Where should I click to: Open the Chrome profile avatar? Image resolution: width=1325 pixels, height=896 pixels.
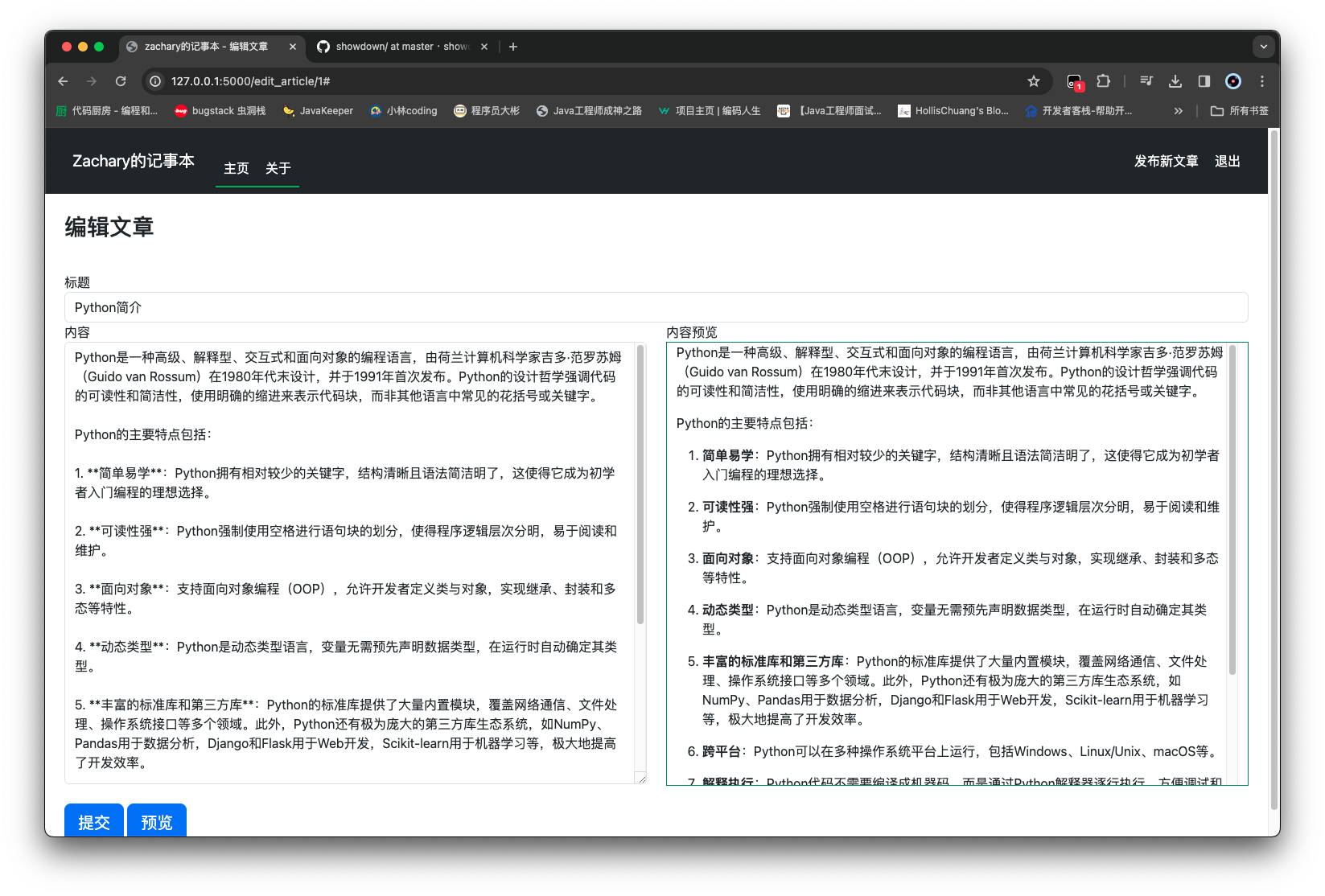1233,81
